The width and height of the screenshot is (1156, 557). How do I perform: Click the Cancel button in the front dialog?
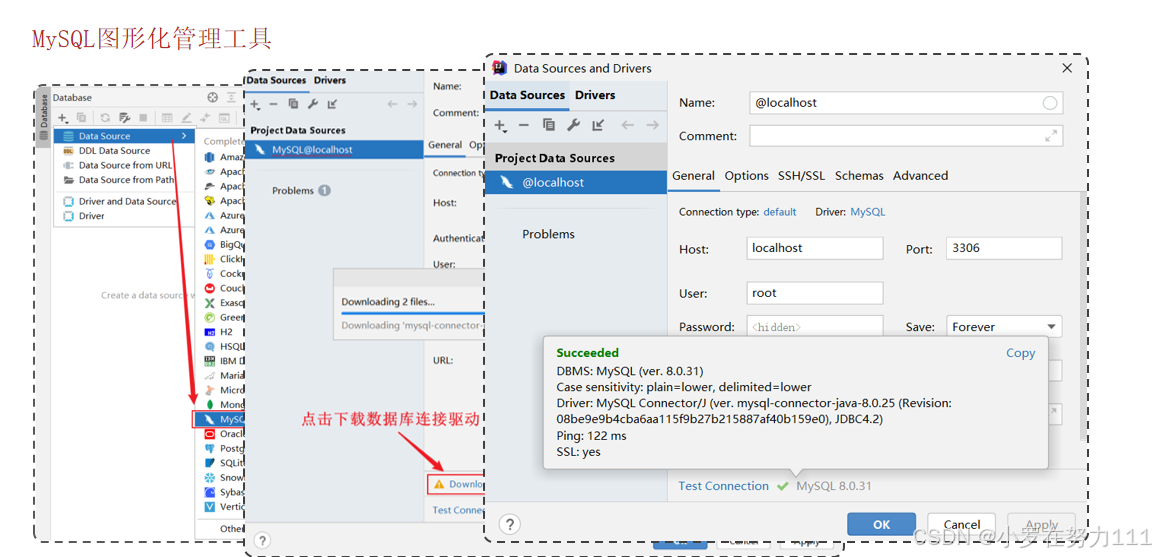961,525
